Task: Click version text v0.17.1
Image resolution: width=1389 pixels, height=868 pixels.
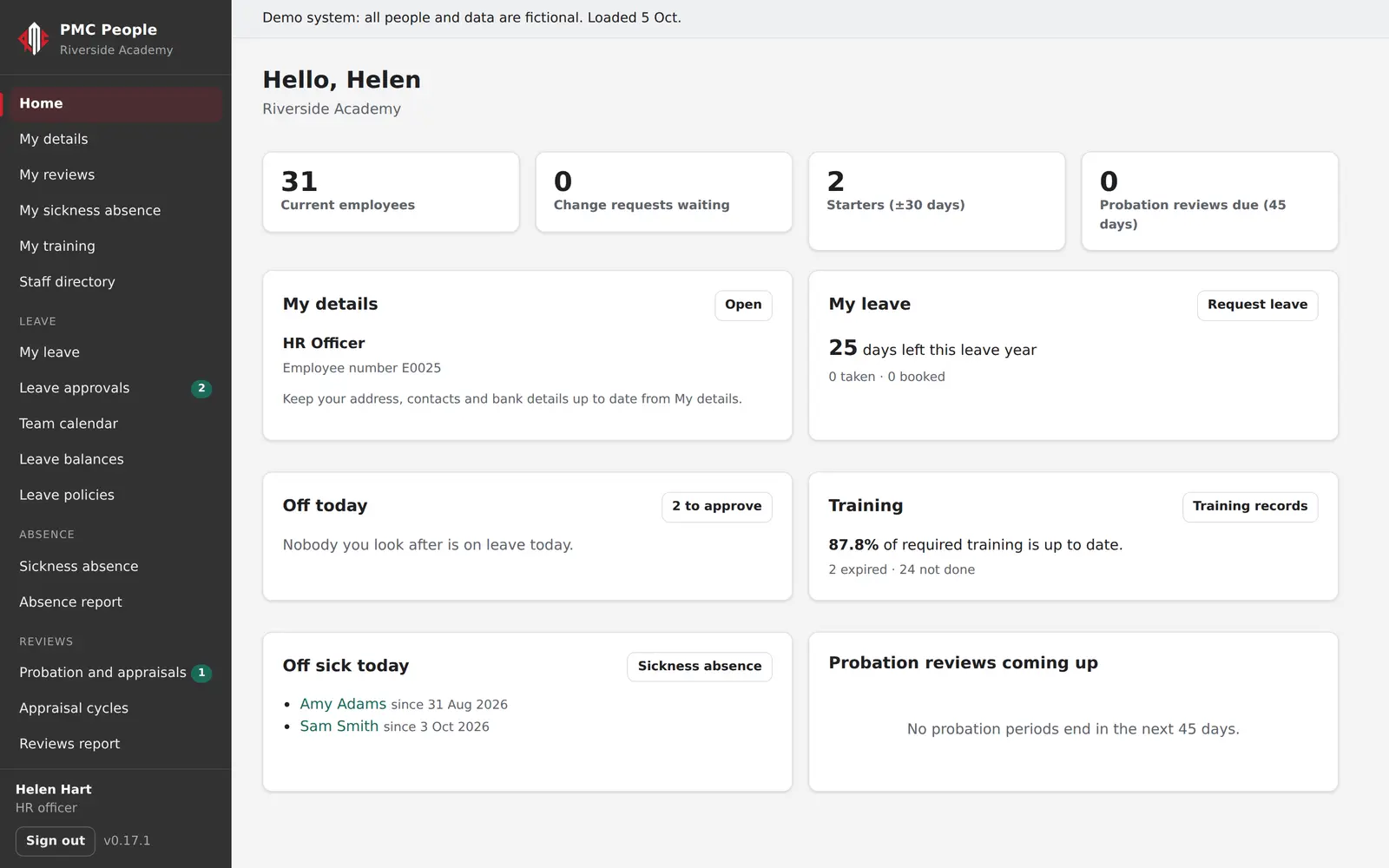Action: (127, 840)
